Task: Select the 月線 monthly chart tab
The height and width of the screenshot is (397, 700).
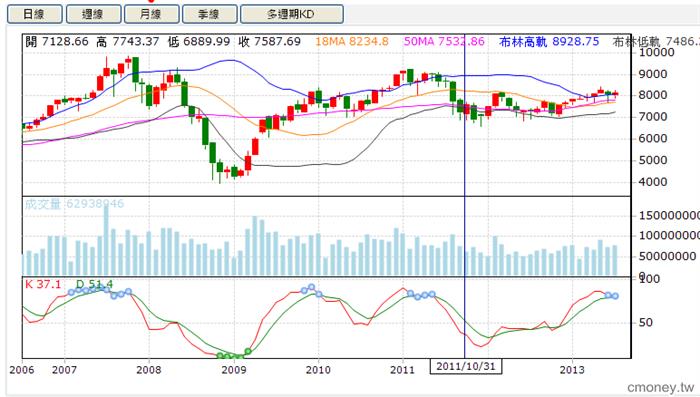Action: [x=151, y=14]
